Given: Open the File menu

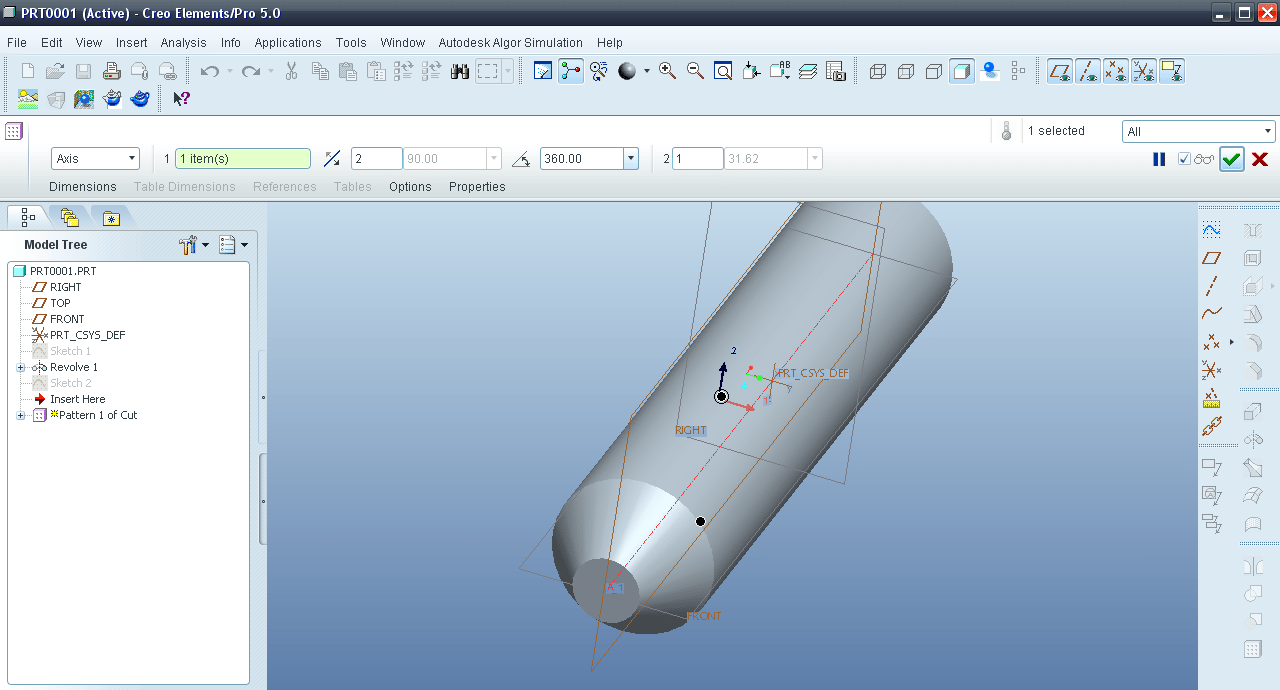Looking at the screenshot, I should 16,43.
